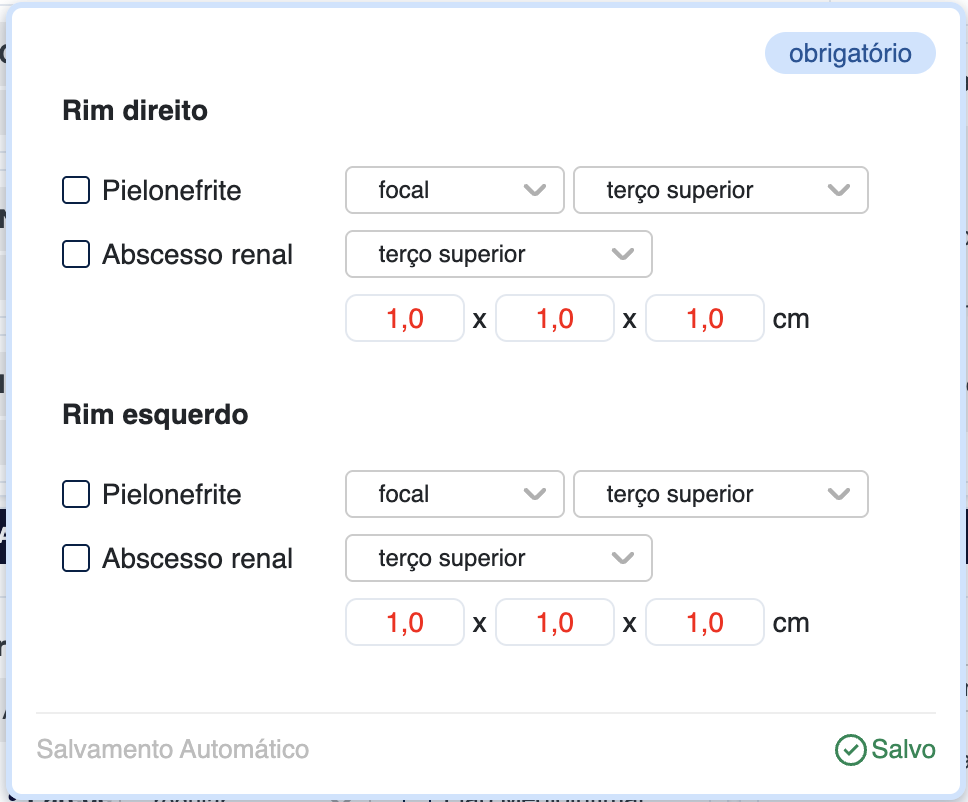Image resolution: width=968 pixels, height=802 pixels.
Task: Click third dimension field of Rim esquerdo abscess
Action: tap(705, 623)
